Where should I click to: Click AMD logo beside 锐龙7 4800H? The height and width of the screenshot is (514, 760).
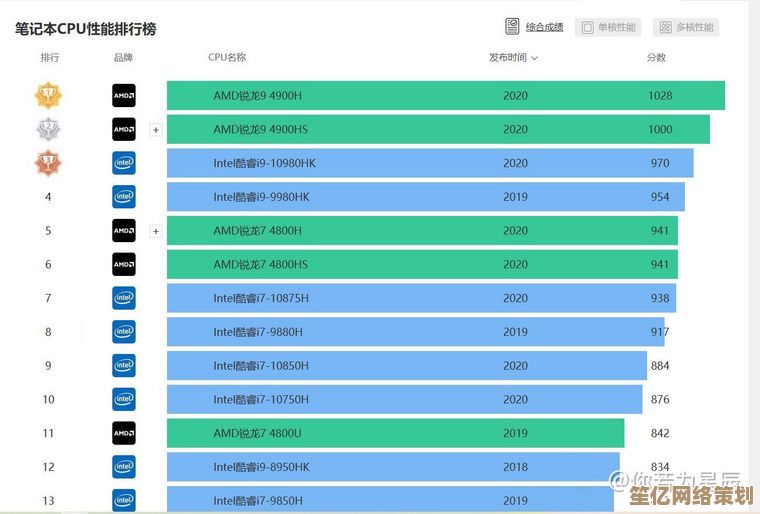pos(124,230)
